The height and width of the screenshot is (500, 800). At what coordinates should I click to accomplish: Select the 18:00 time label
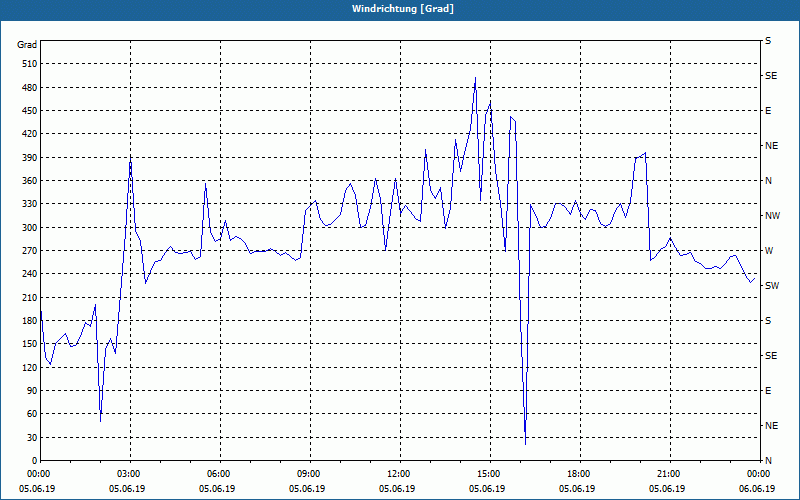(577, 474)
